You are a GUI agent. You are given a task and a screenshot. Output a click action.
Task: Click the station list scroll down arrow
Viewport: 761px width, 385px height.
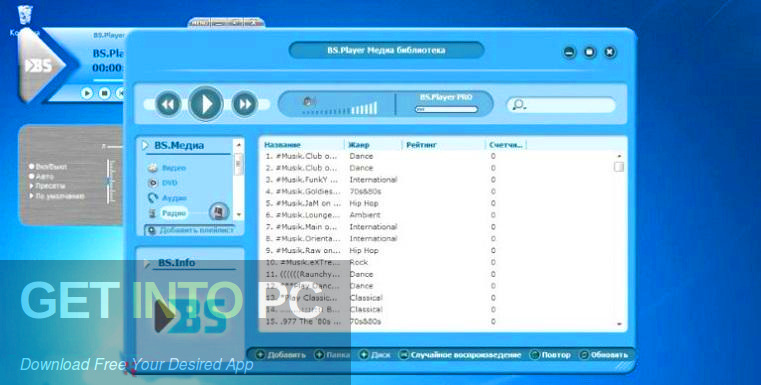pyautogui.click(x=619, y=324)
